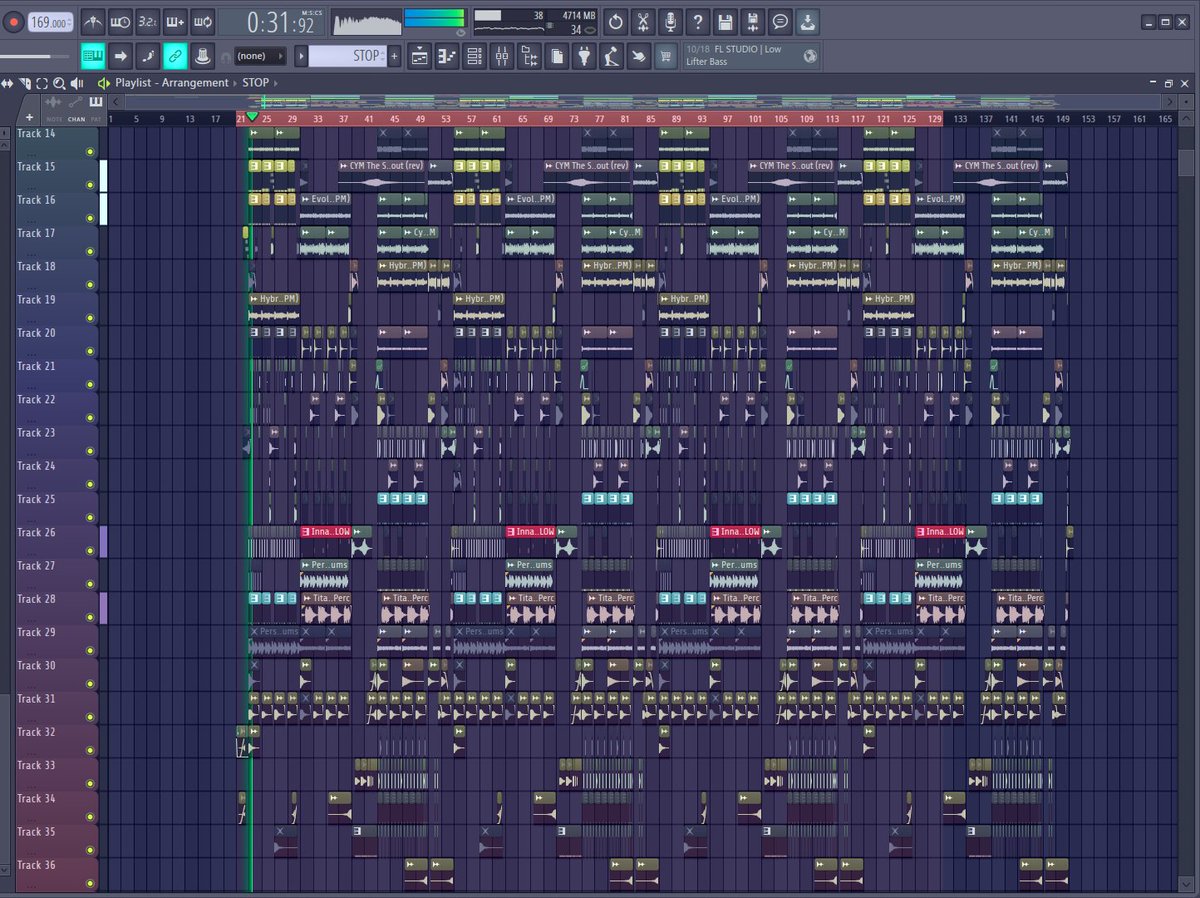Toggle typing keyboard to piano button
The height and width of the screenshot is (898, 1200).
click(93, 56)
